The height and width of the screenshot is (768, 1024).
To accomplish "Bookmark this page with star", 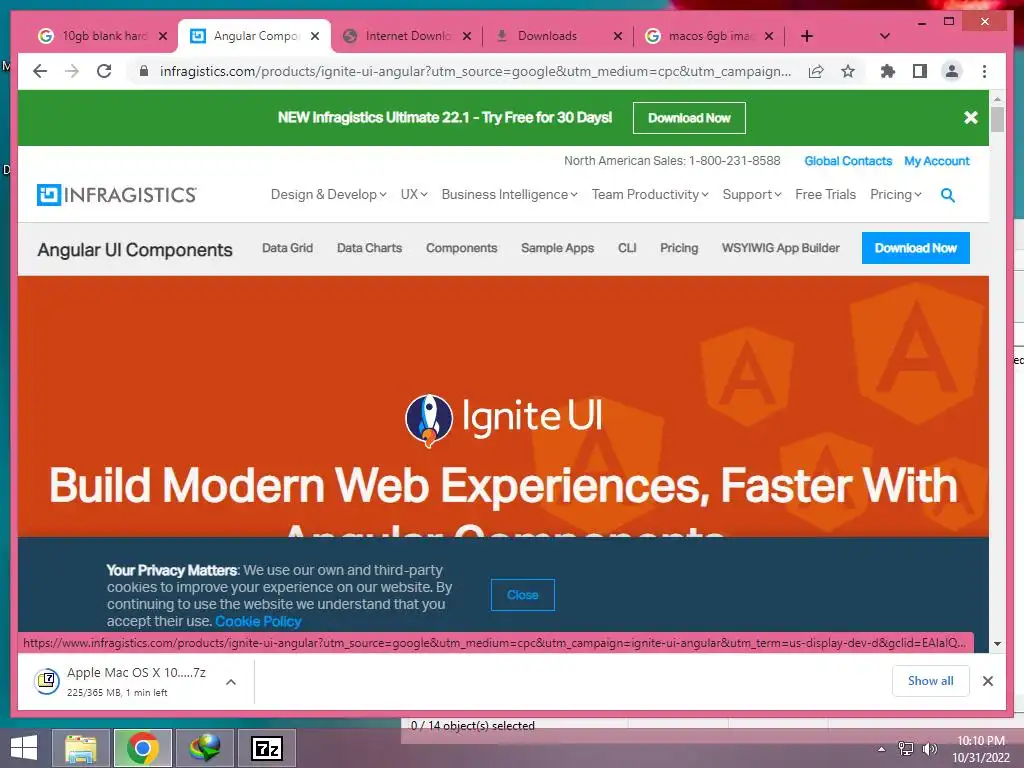I will point(848,71).
